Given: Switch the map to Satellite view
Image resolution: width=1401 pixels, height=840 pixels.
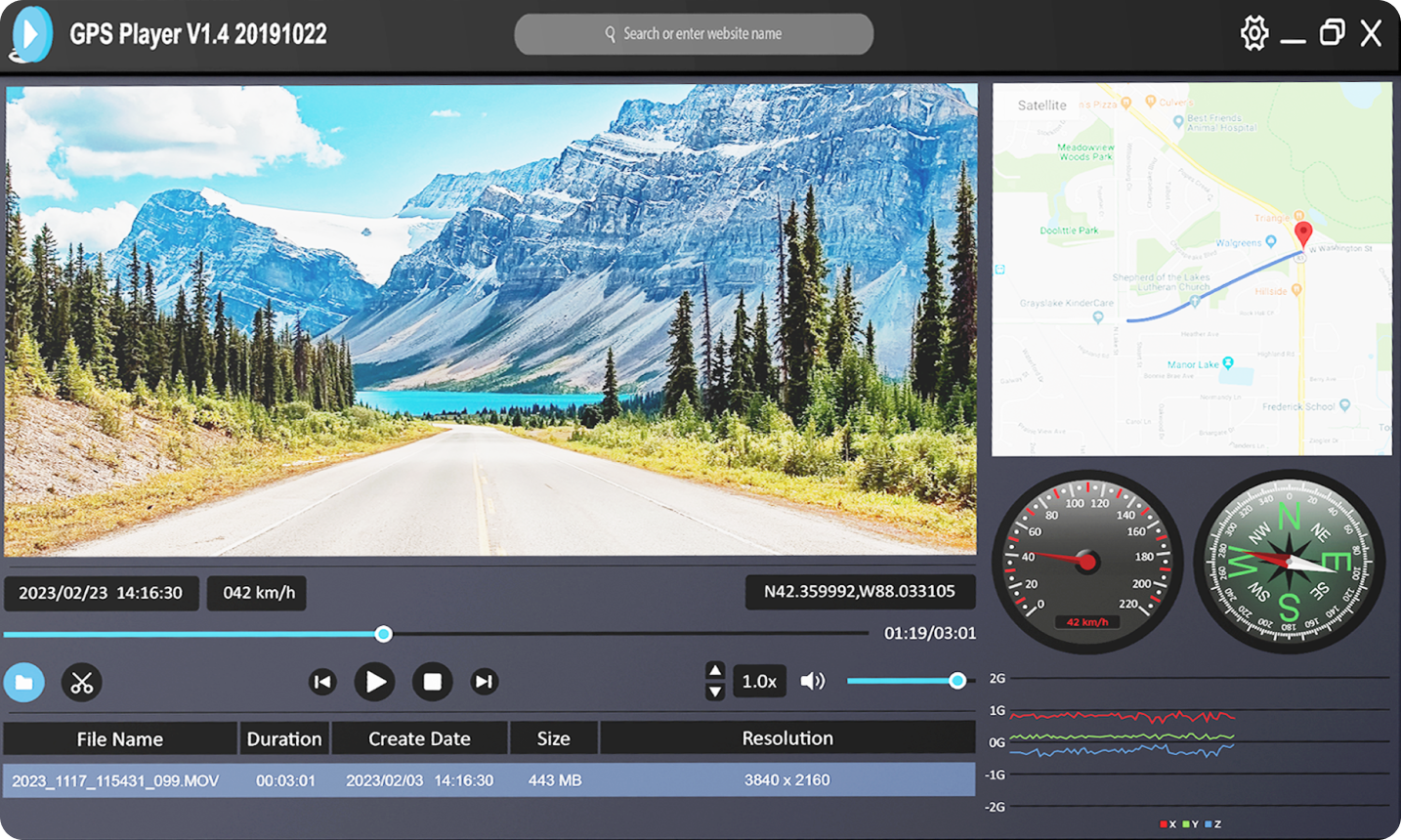Looking at the screenshot, I should [1041, 105].
